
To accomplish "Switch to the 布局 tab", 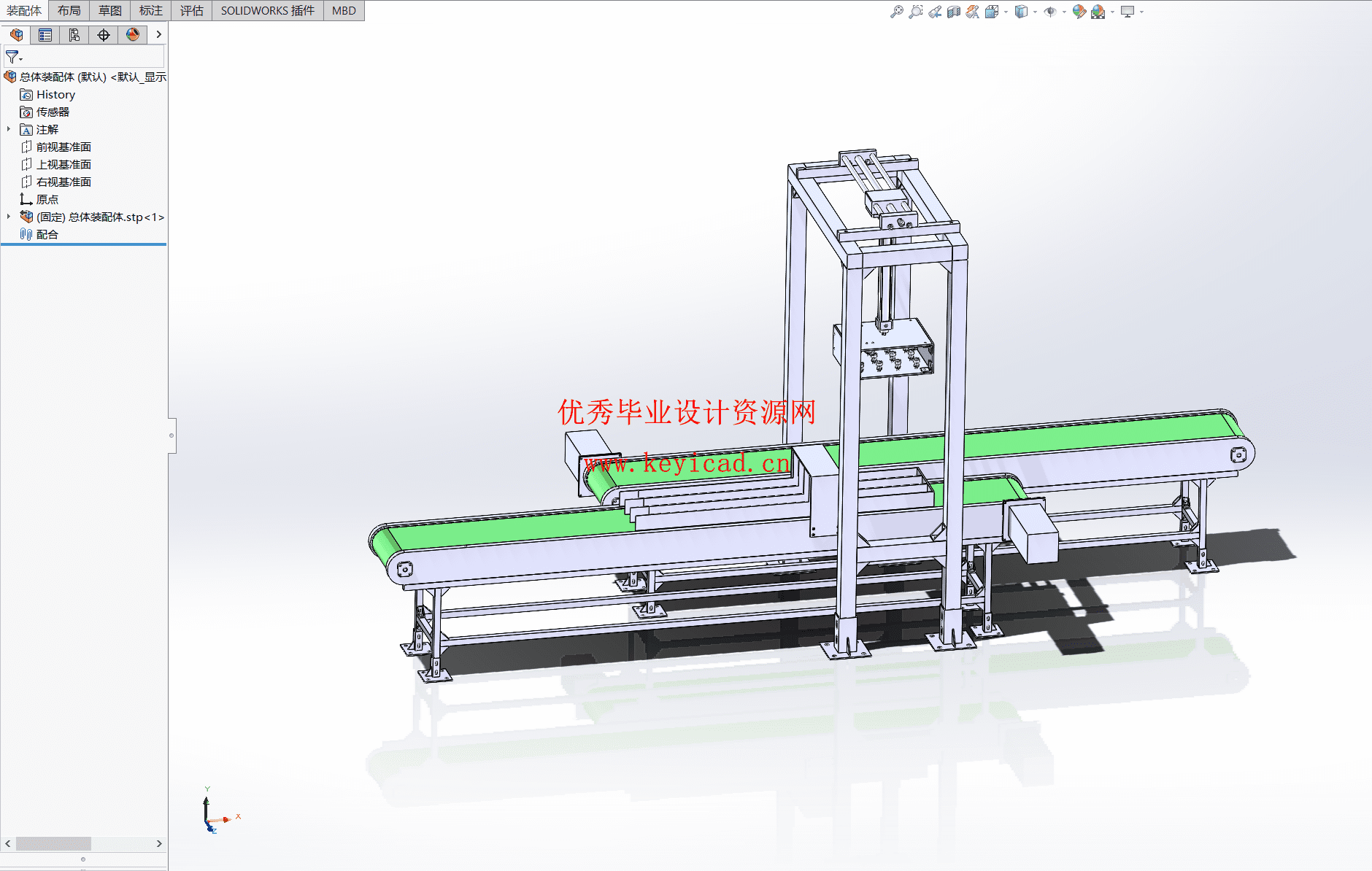I will tap(69, 10).
